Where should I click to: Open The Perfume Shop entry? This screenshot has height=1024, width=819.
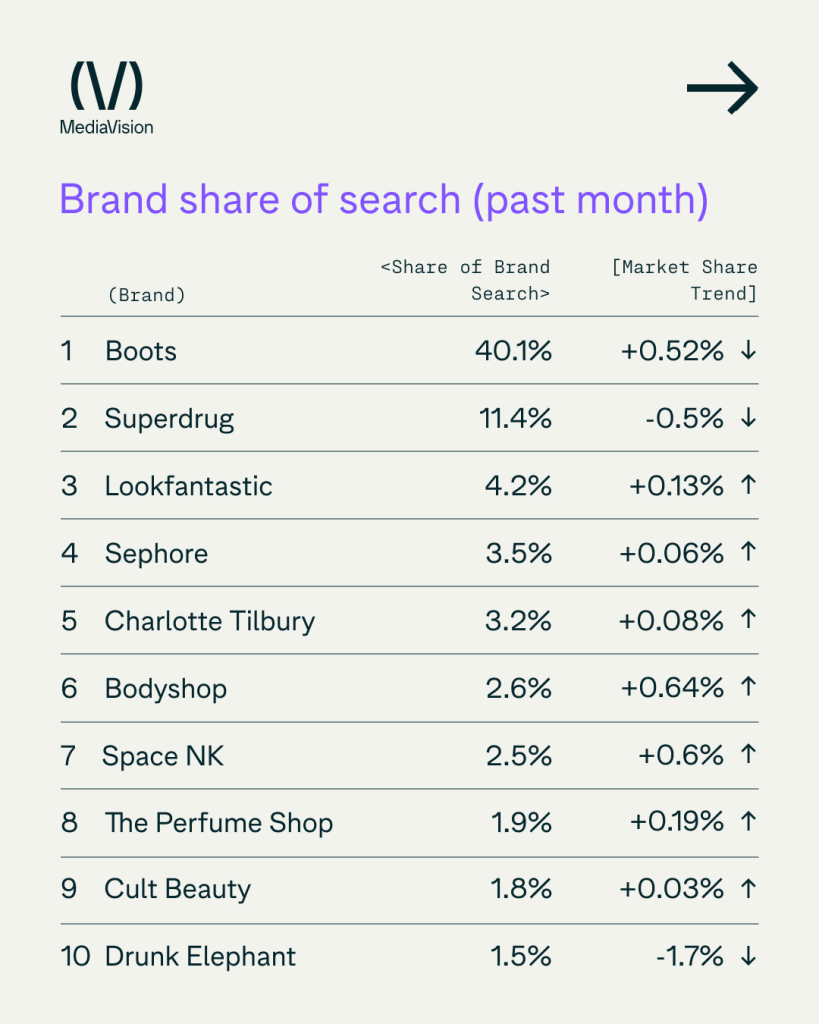click(x=219, y=823)
